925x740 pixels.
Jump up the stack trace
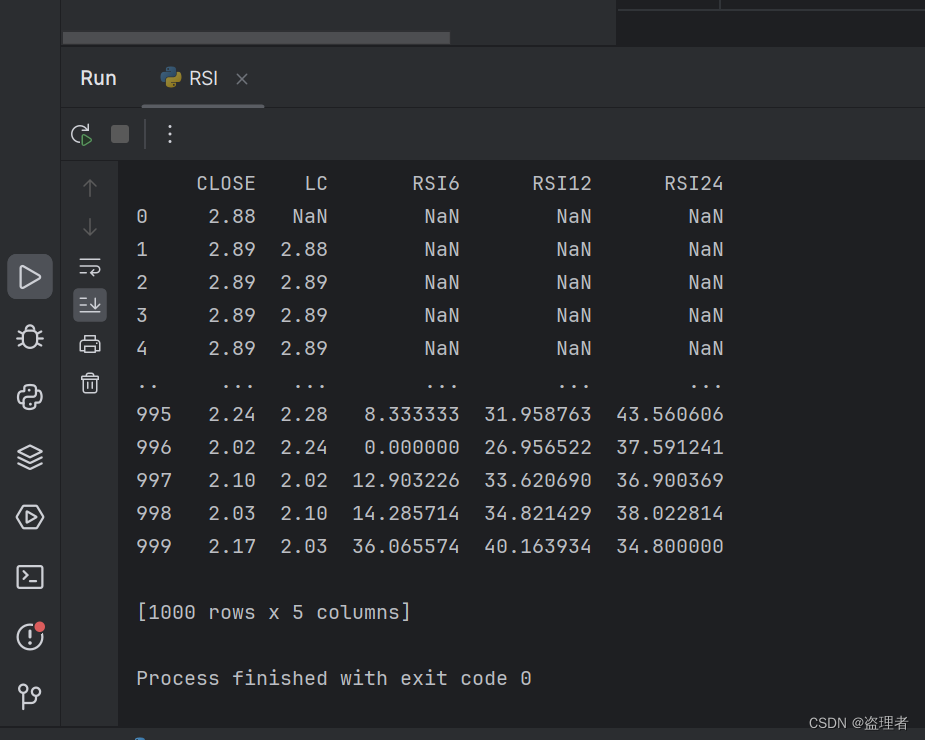pyautogui.click(x=90, y=188)
